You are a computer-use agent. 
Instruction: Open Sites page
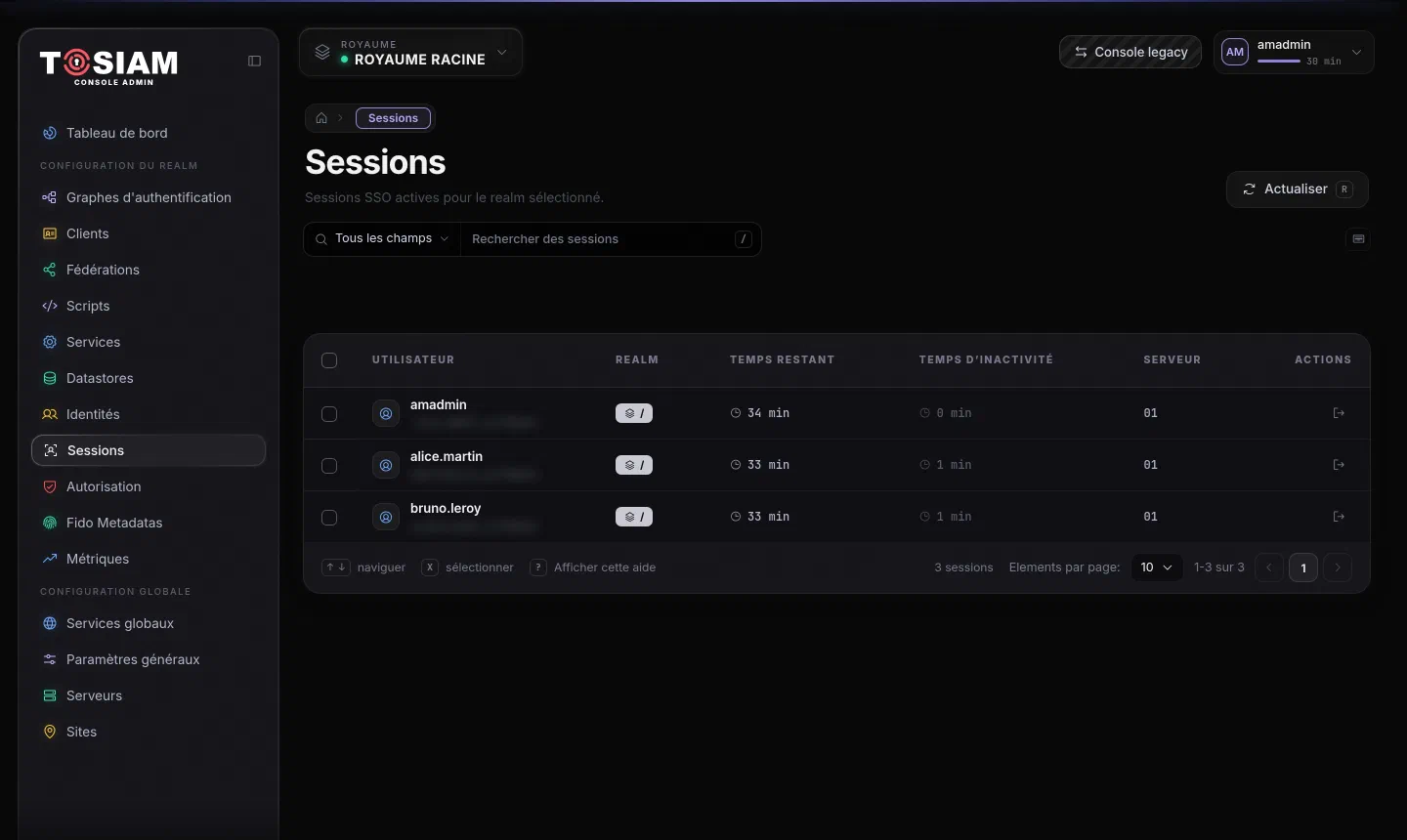point(149,732)
